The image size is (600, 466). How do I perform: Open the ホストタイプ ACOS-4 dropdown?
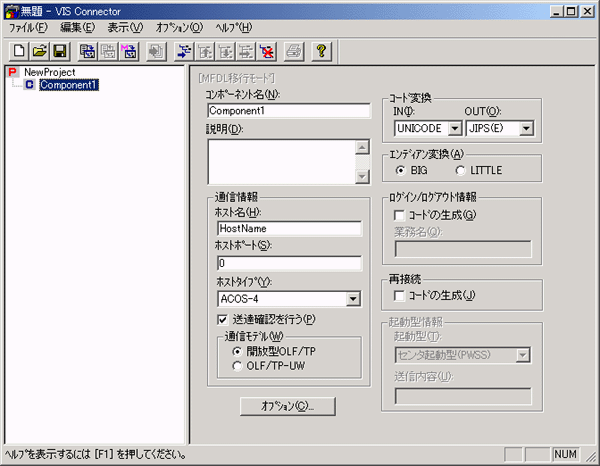point(352,298)
